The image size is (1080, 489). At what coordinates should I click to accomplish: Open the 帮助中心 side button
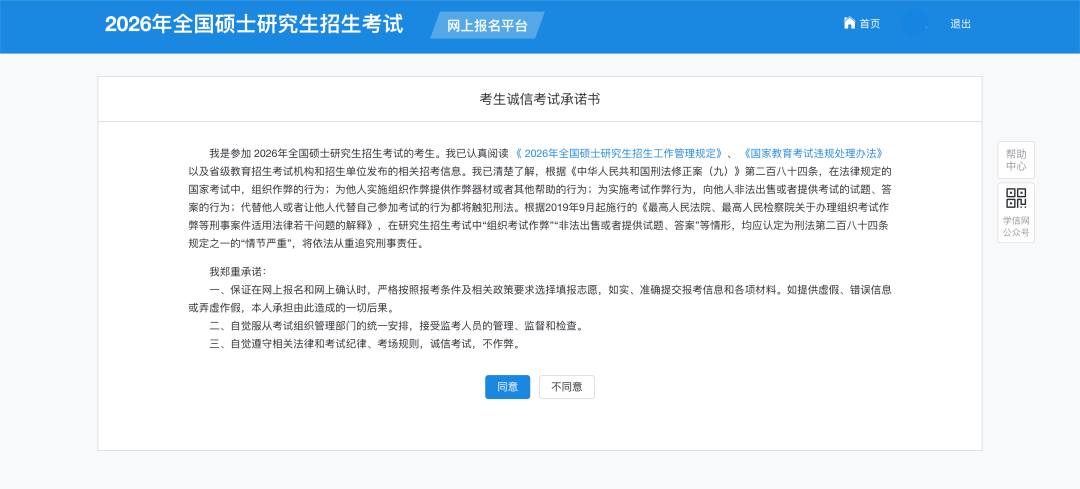pyautogui.click(x=1016, y=160)
